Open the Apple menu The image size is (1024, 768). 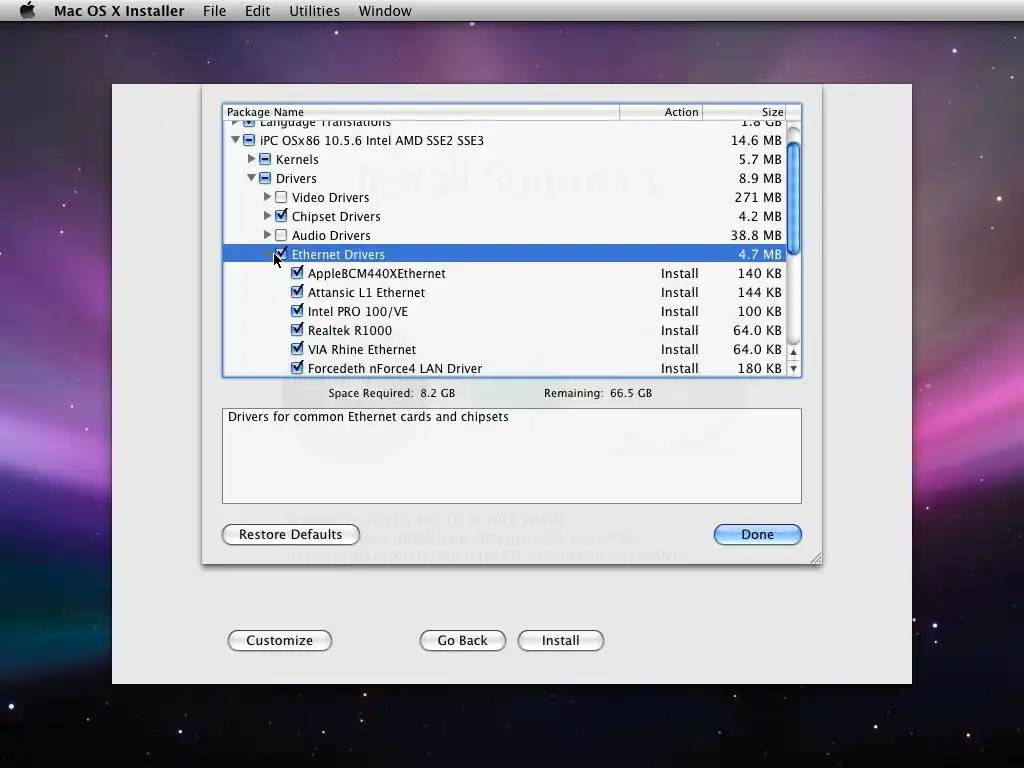pos(27,10)
